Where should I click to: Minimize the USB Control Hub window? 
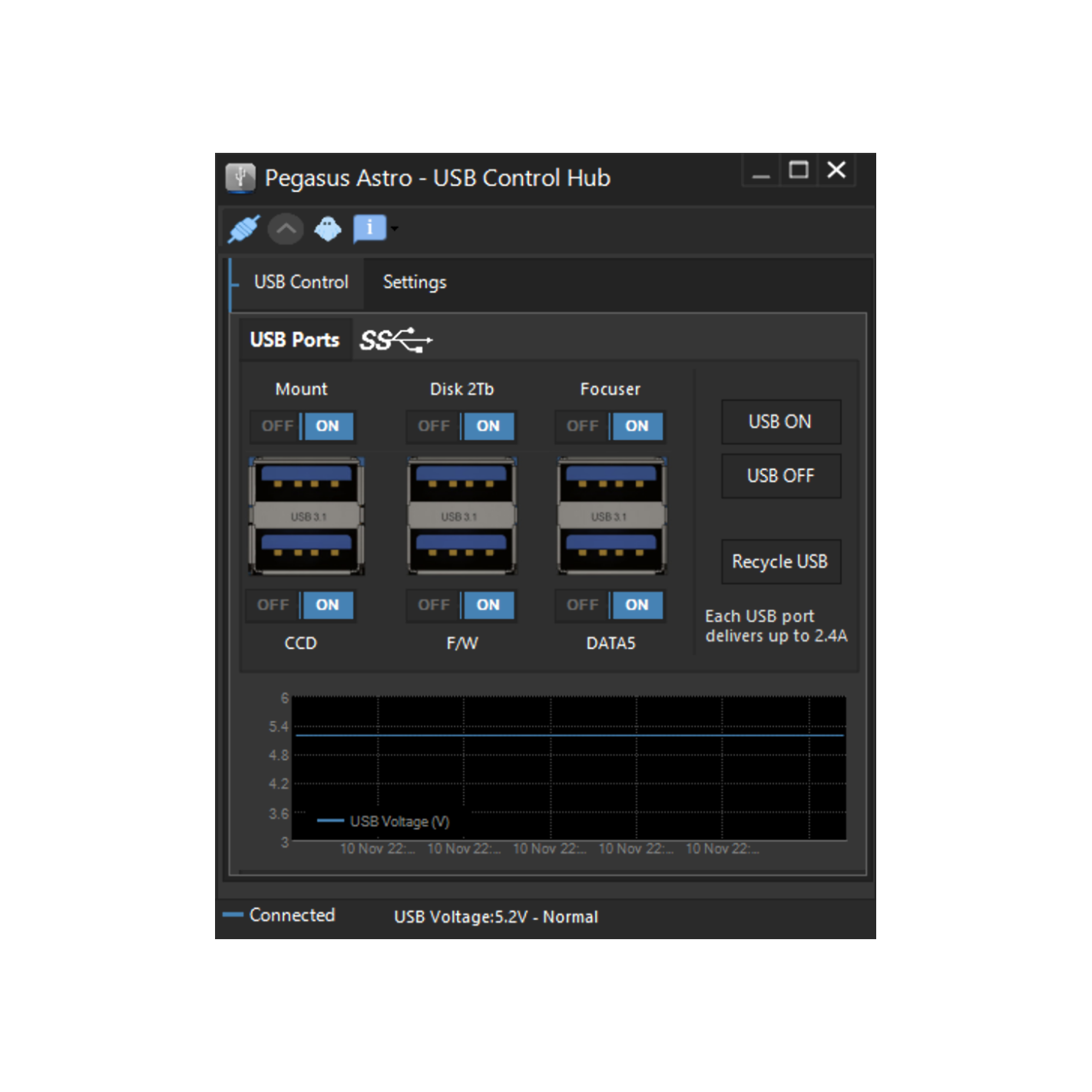click(x=761, y=170)
